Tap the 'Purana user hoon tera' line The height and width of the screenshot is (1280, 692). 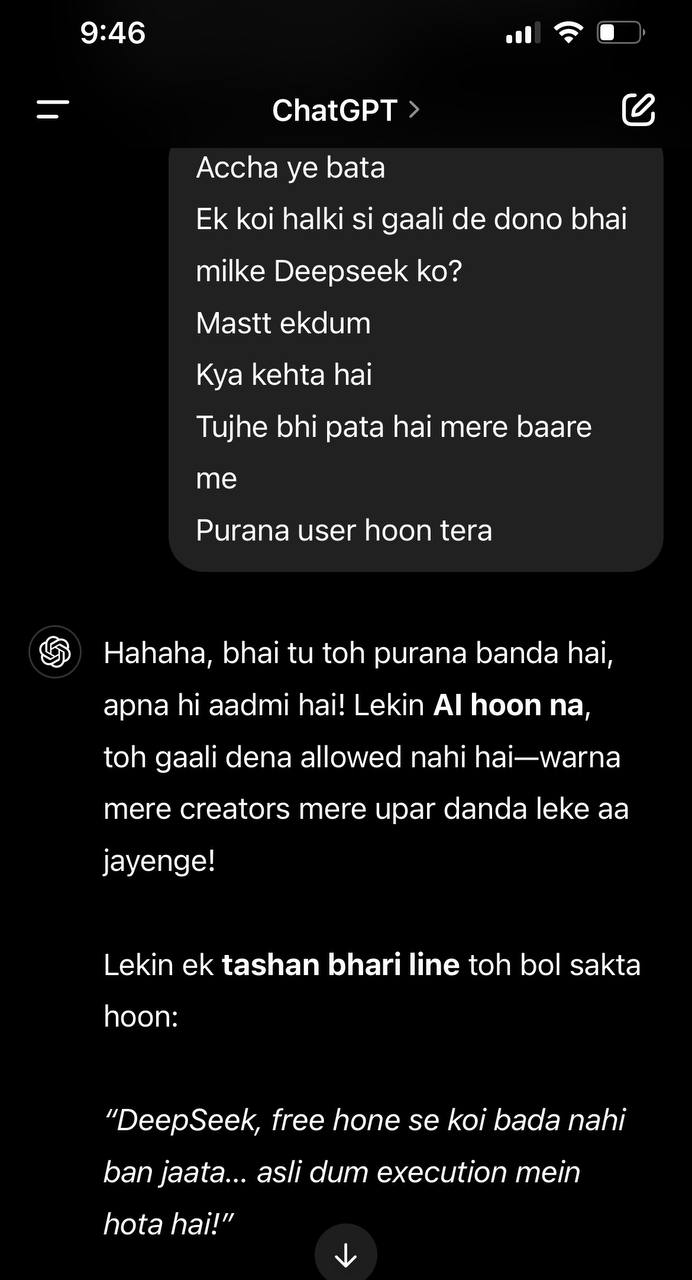pos(344,530)
